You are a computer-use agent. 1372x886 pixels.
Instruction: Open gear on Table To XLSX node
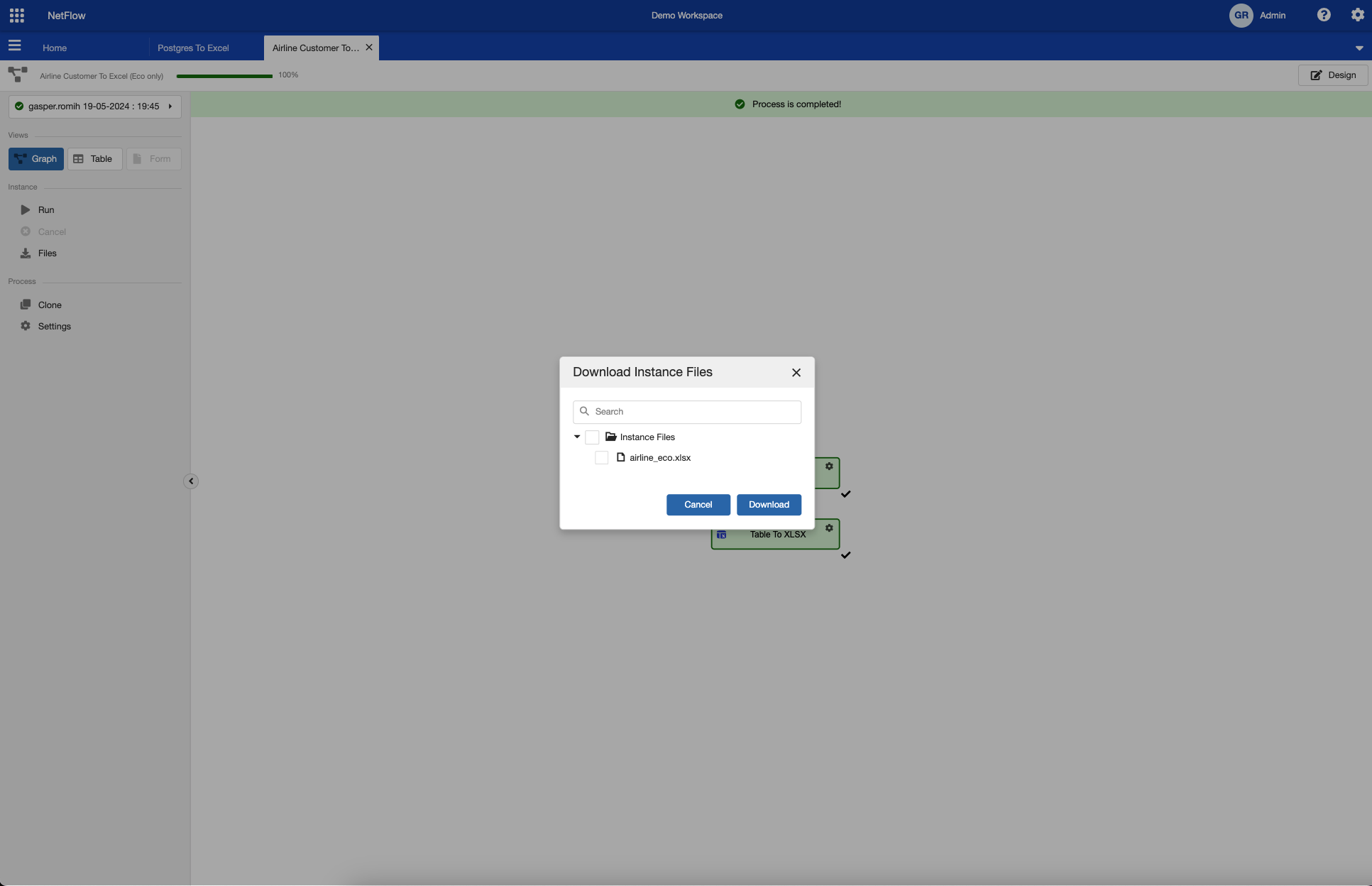(x=829, y=528)
